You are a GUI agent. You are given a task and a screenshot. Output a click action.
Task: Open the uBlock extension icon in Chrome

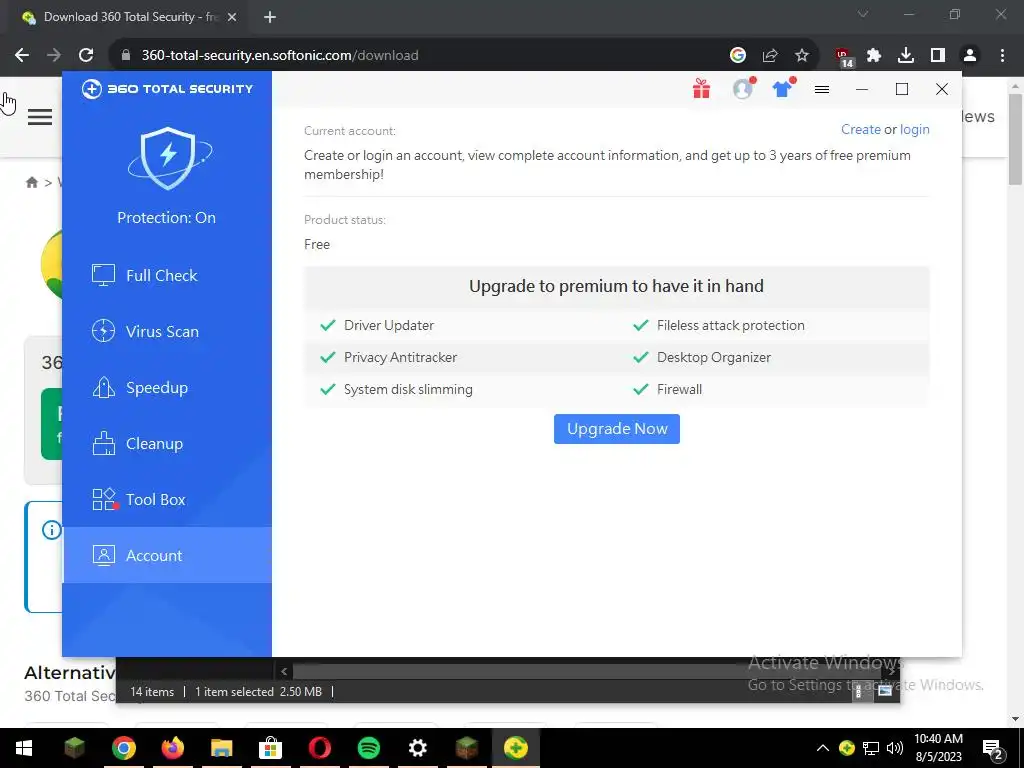point(844,57)
